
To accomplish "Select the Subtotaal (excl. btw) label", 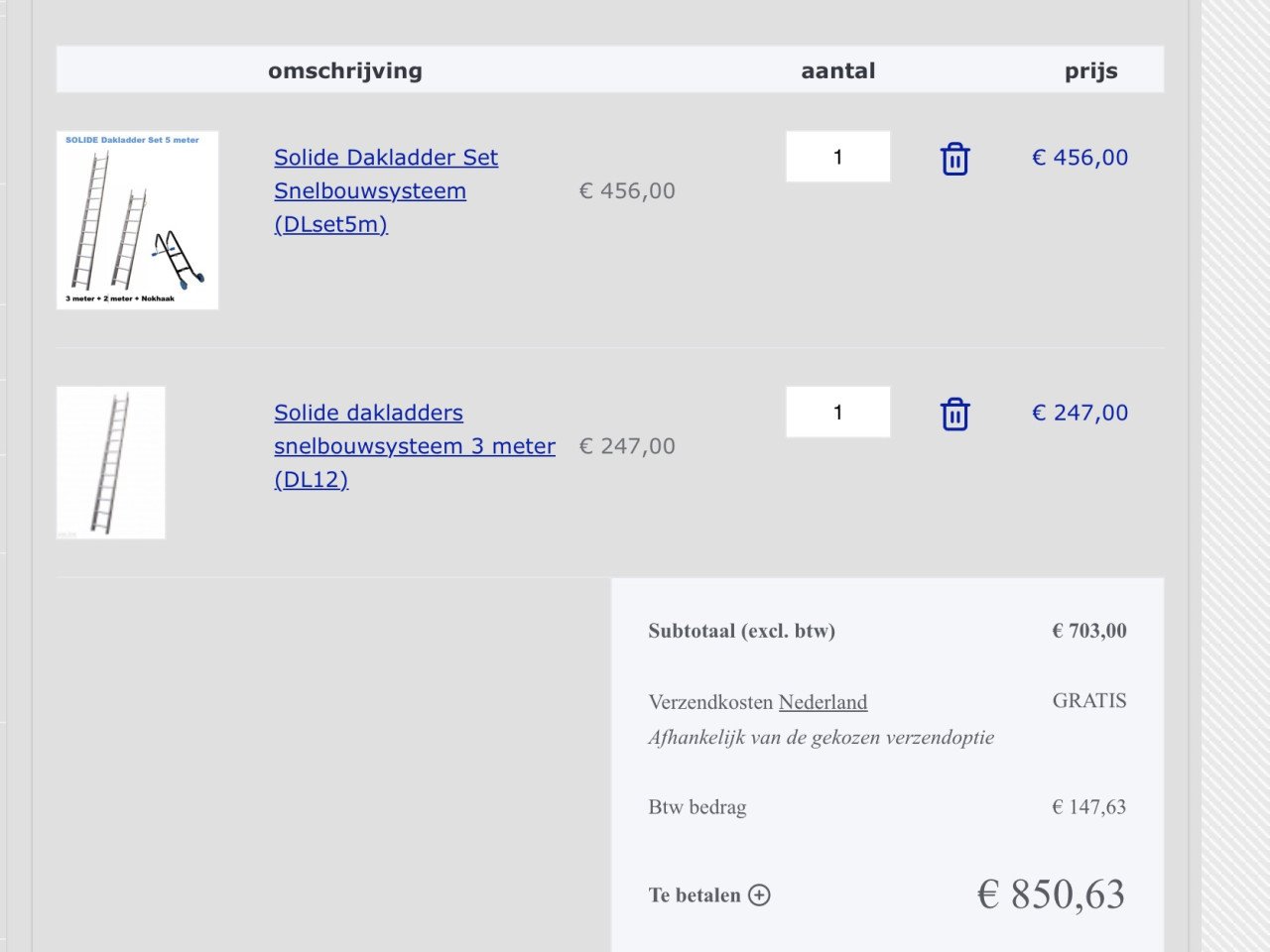I will (x=742, y=631).
